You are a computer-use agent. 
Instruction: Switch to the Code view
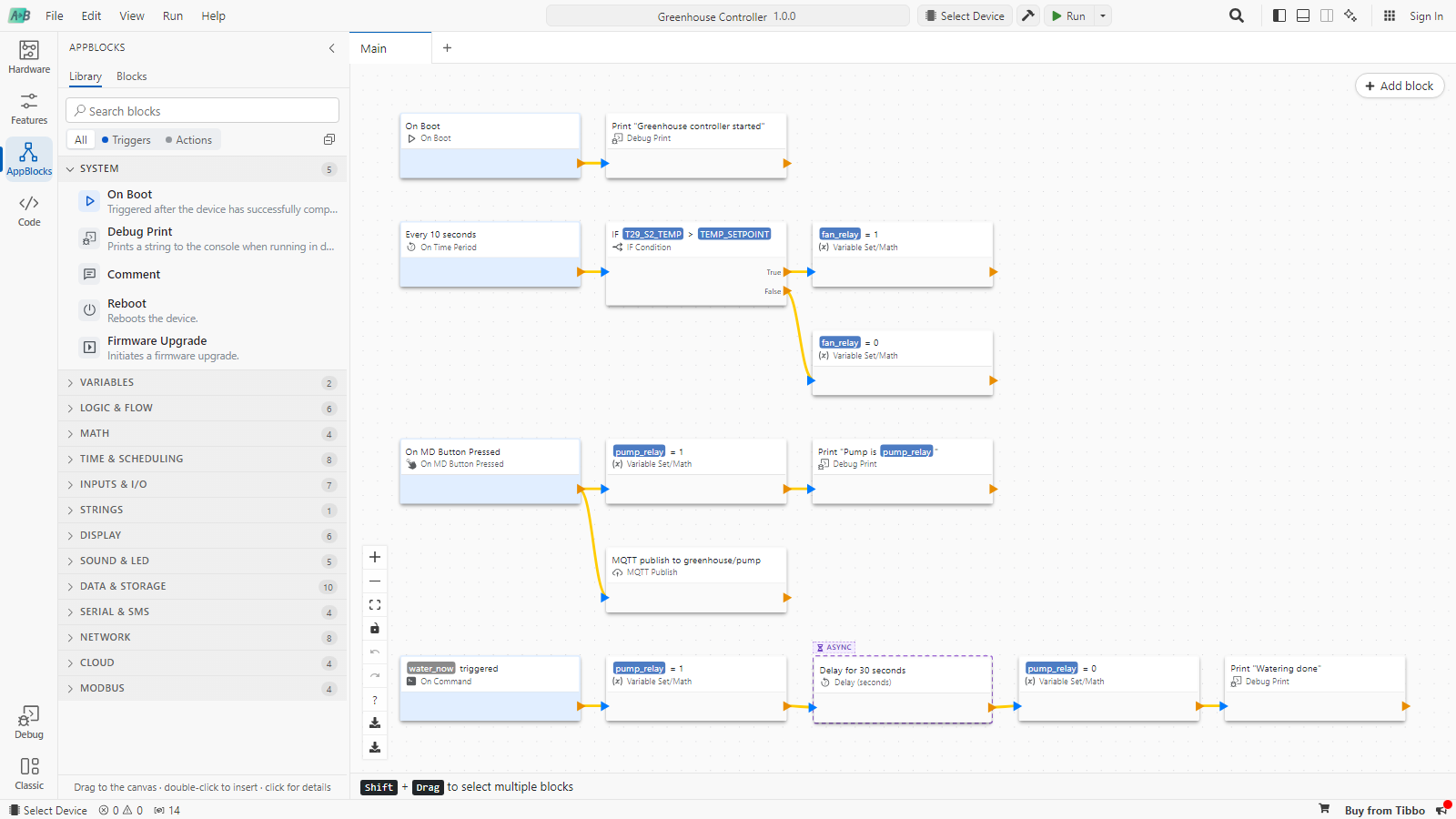pos(29,210)
